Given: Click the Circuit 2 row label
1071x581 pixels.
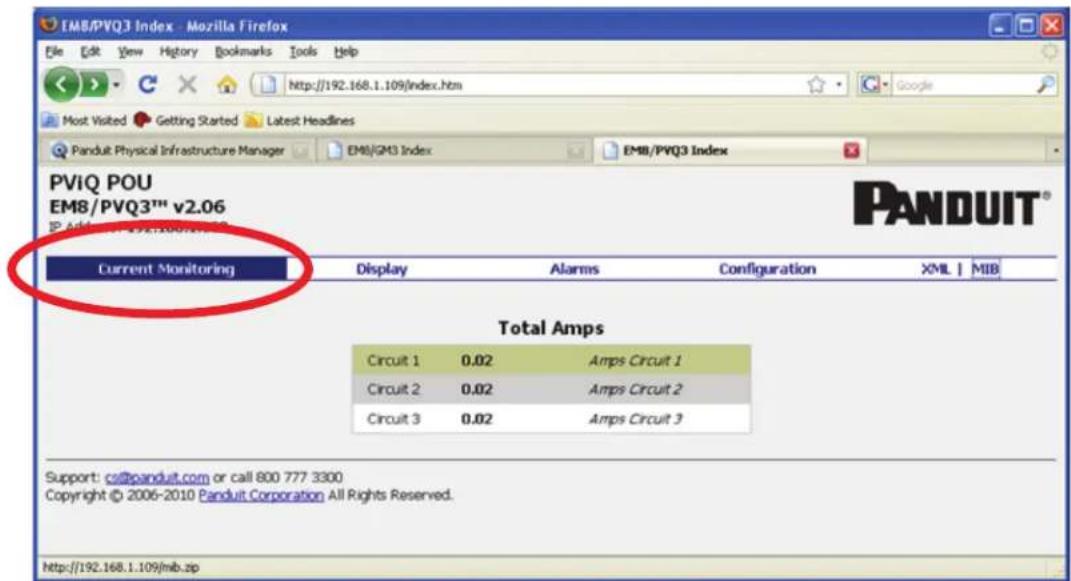Looking at the screenshot, I should [393, 389].
